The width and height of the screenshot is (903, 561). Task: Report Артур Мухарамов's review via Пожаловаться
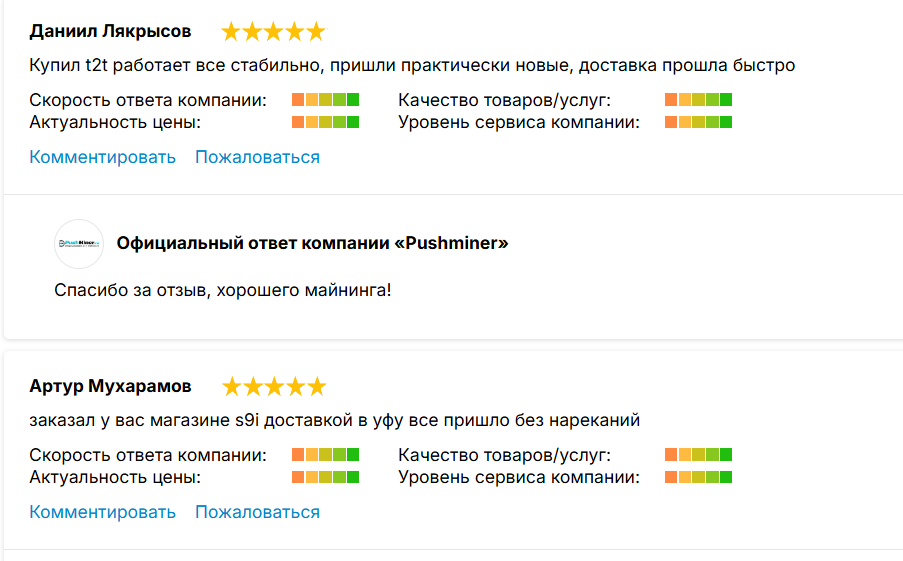point(257,512)
